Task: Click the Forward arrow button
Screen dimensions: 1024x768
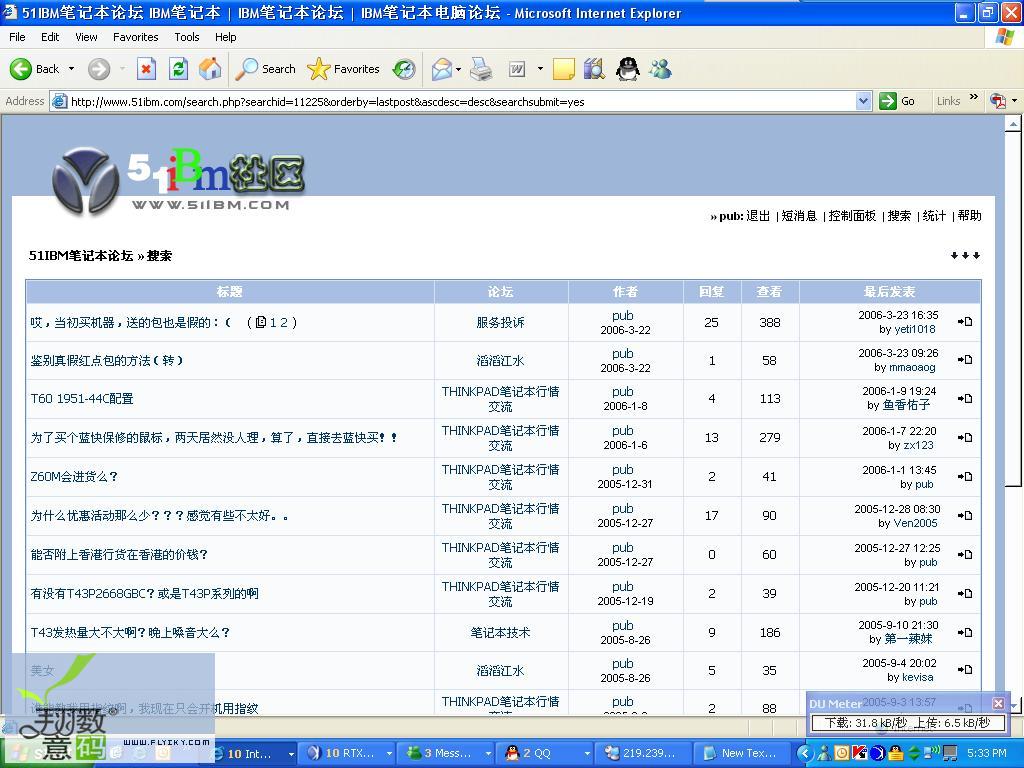Action: click(x=99, y=69)
